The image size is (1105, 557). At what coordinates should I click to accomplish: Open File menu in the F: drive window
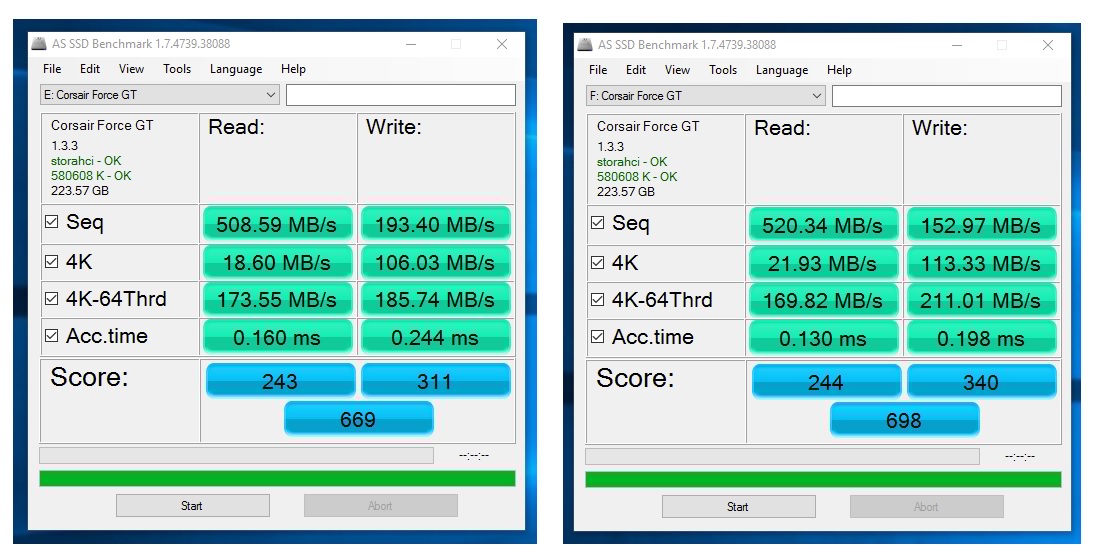[598, 69]
